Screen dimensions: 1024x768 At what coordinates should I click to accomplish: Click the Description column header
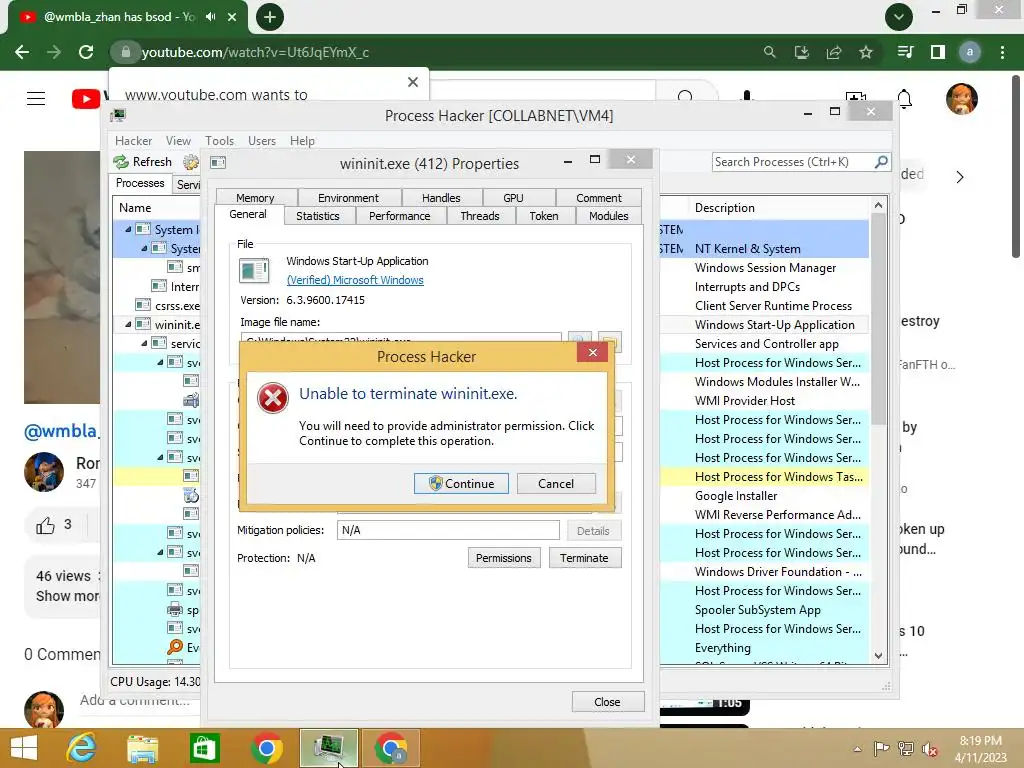[725, 208]
